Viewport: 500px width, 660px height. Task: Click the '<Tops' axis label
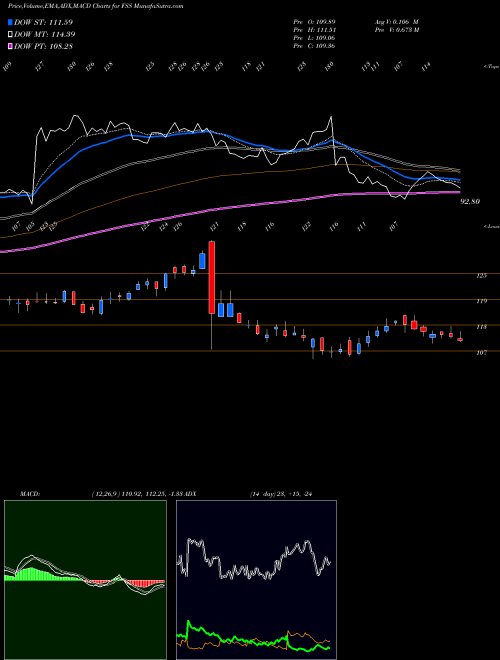[491, 67]
